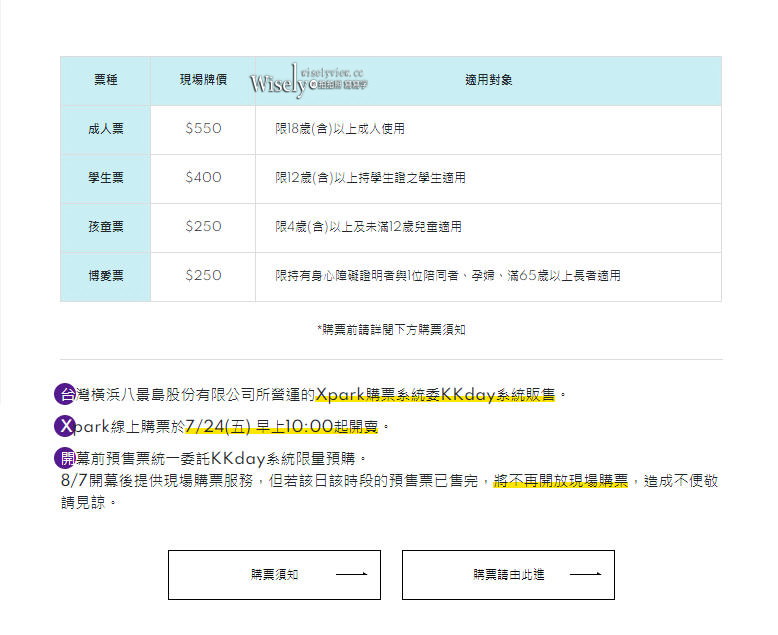
Task: Click the 購票請由此進 button
Action: coord(508,574)
